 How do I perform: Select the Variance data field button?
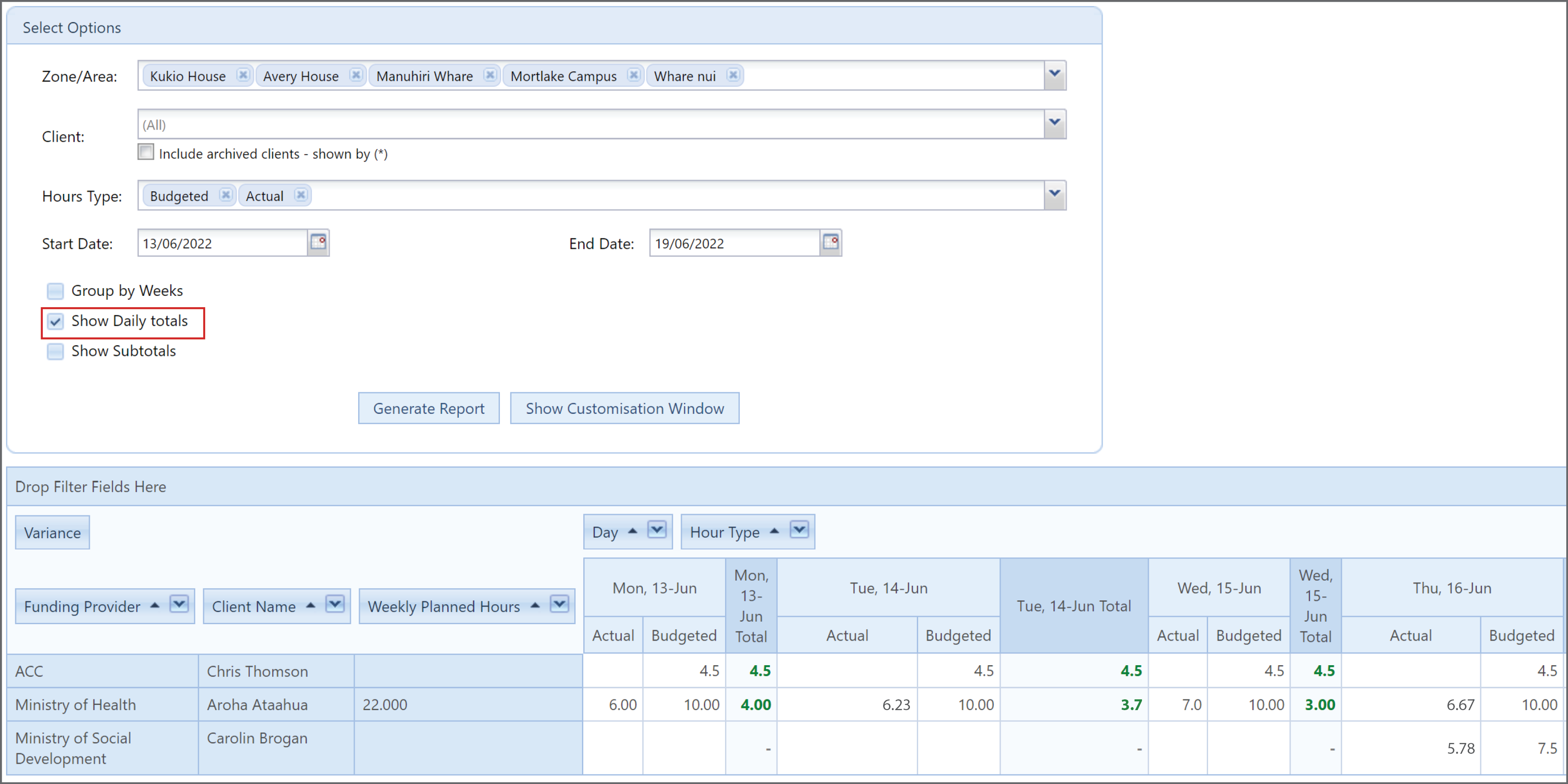click(52, 532)
